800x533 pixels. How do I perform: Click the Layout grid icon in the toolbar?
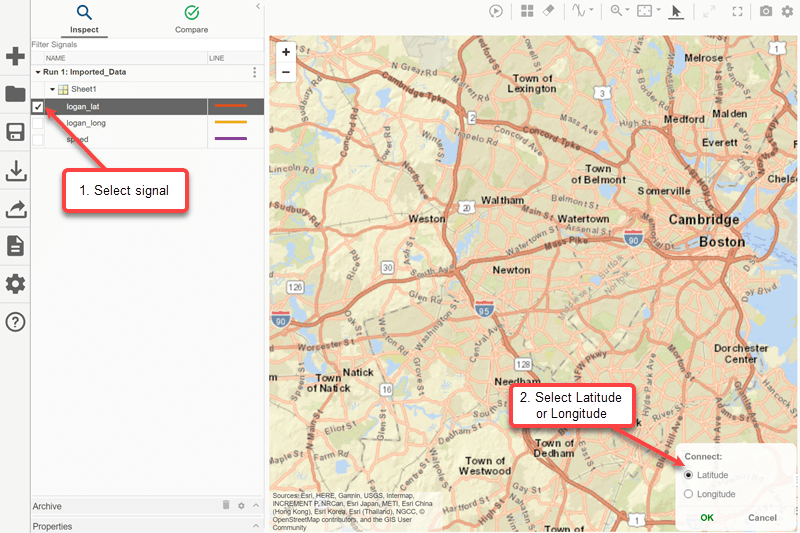pos(527,11)
